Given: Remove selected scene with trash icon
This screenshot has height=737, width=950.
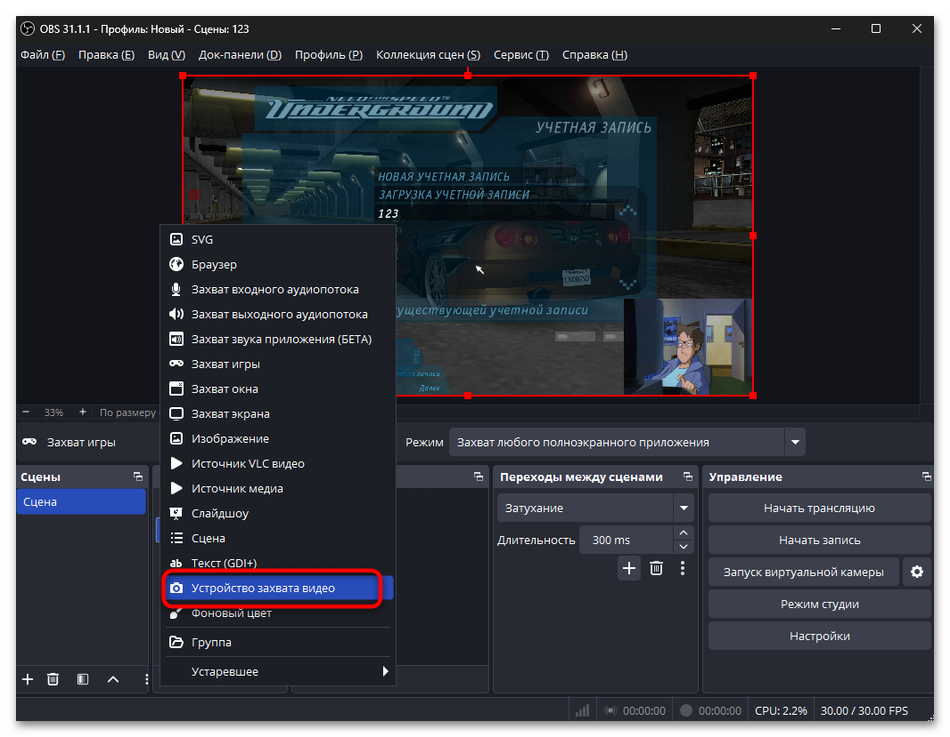Looking at the screenshot, I should (x=53, y=679).
